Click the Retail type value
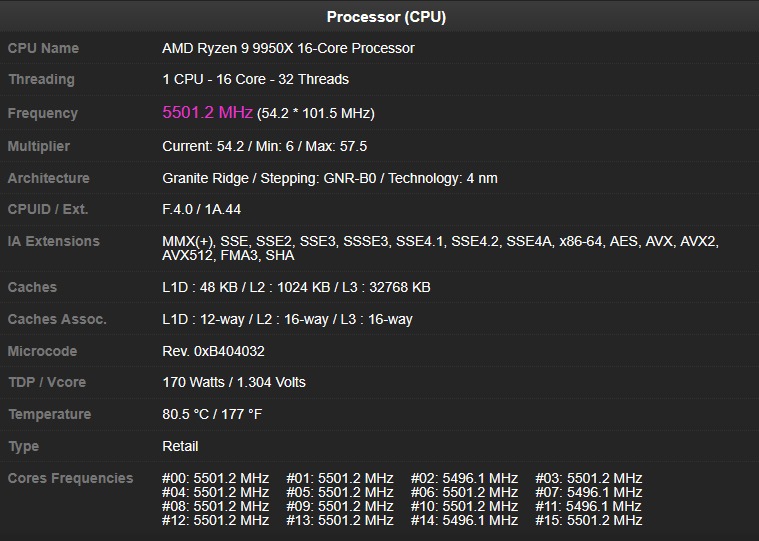This screenshot has height=541, width=759. pyautogui.click(x=180, y=446)
